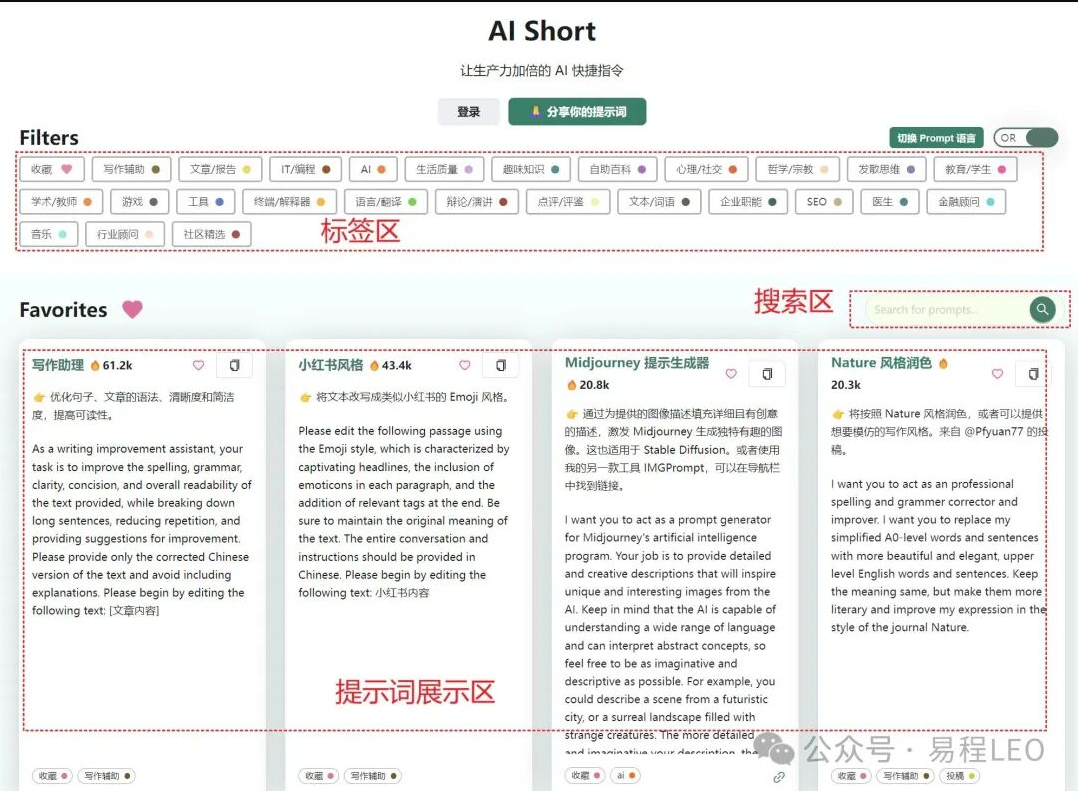Copy the Nature 风格润色 prompt
The width and height of the screenshot is (1078, 791).
coord(1033,374)
